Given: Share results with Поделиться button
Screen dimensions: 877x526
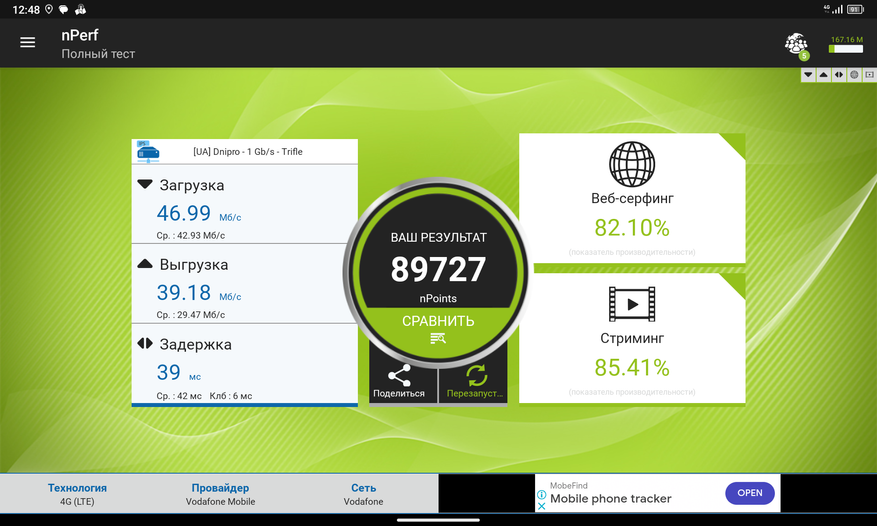Looking at the screenshot, I should tap(399, 381).
